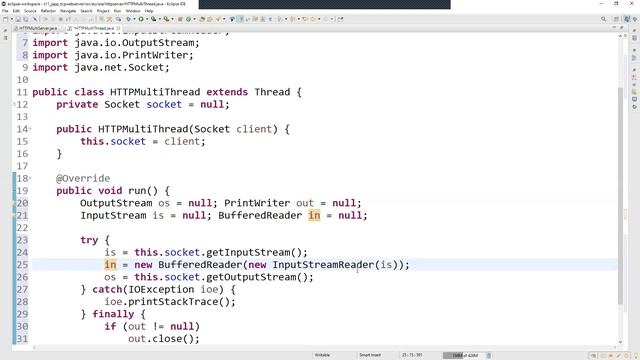Switch to HTTPMultiServer.java tab
The height and width of the screenshot is (360, 640).
pos(38,28)
